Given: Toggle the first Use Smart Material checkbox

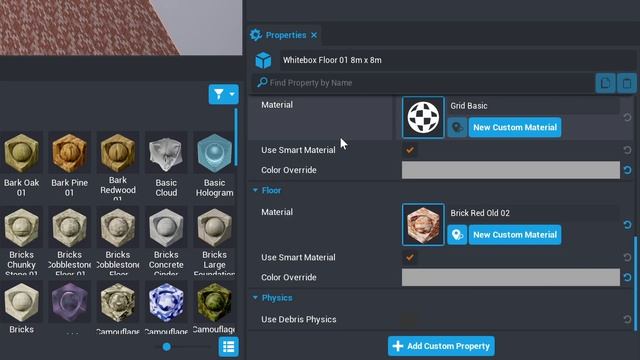Looking at the screenshot, I should tap(410, 150).
